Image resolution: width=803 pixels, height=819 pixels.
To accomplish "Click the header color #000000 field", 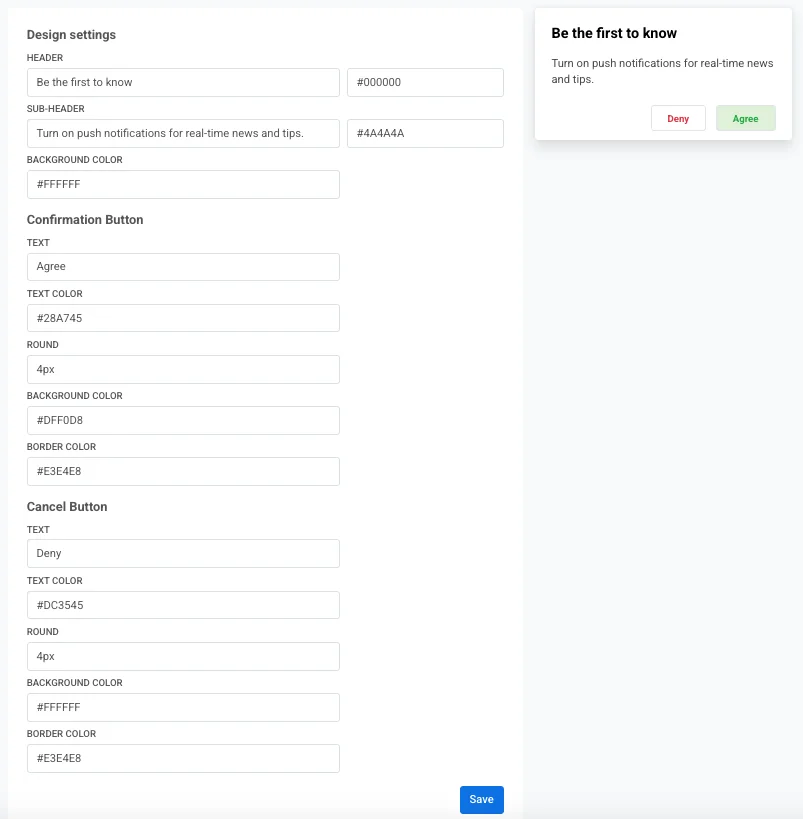I will pyautogui.click(x=425, y=82).
